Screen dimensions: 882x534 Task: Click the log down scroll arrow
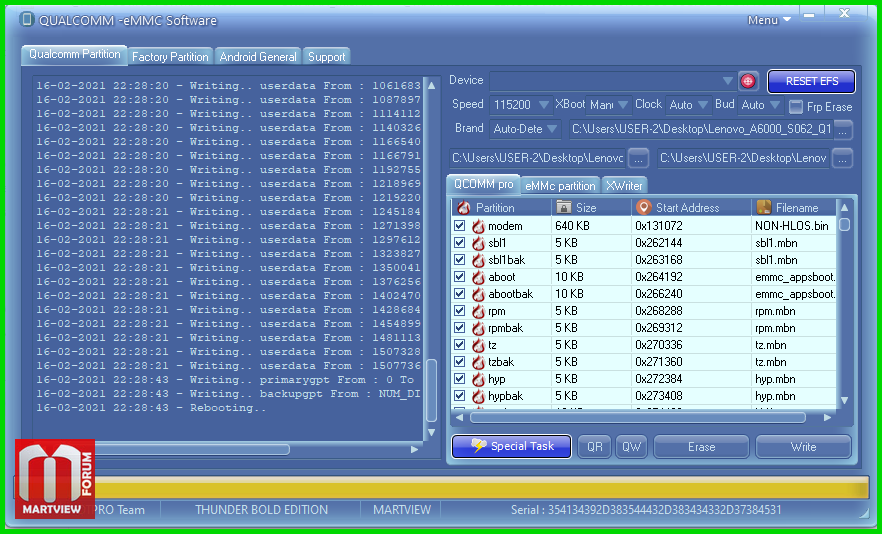tap(431, 432)
